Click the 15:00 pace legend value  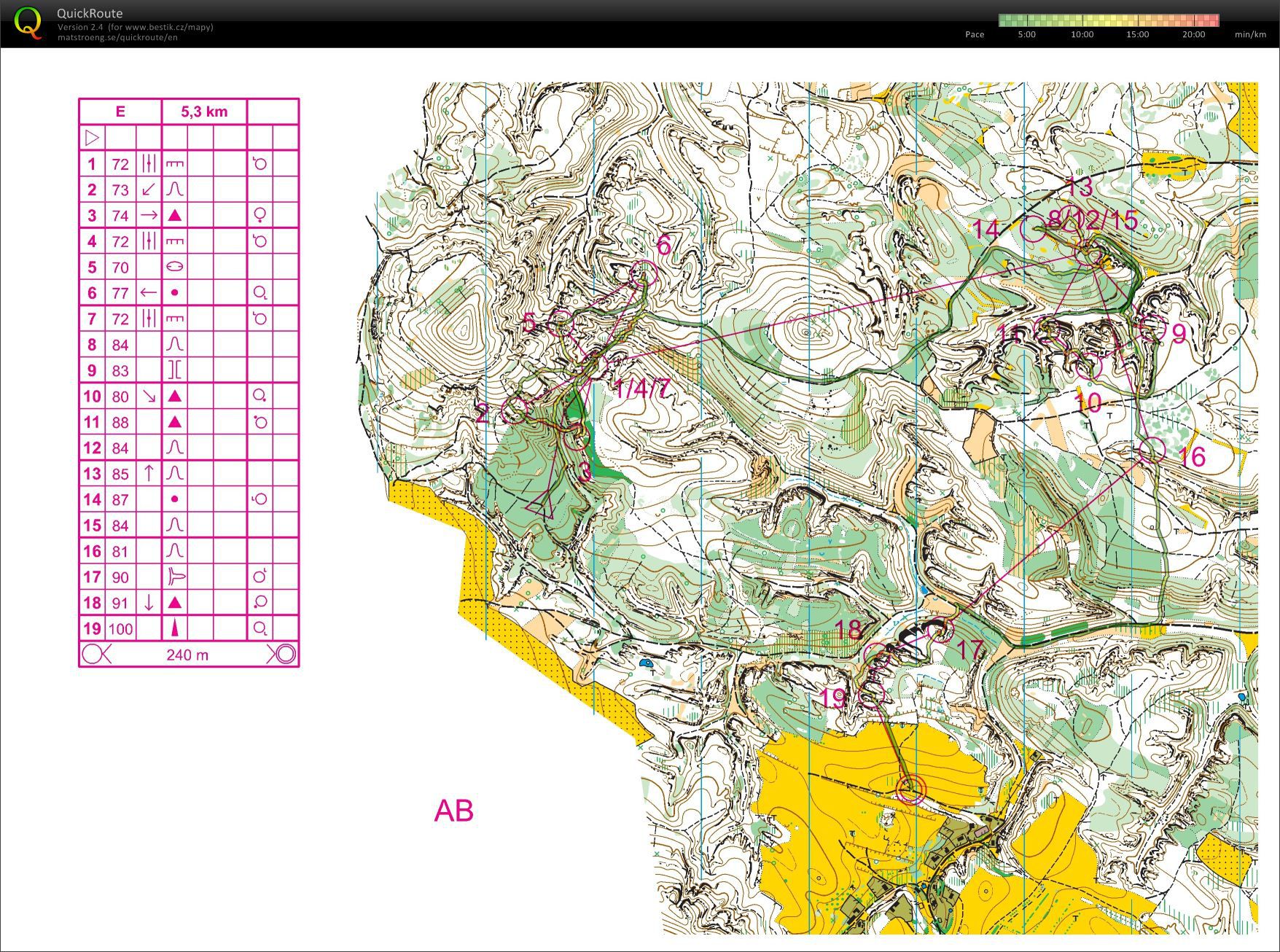click(1137, 34)
